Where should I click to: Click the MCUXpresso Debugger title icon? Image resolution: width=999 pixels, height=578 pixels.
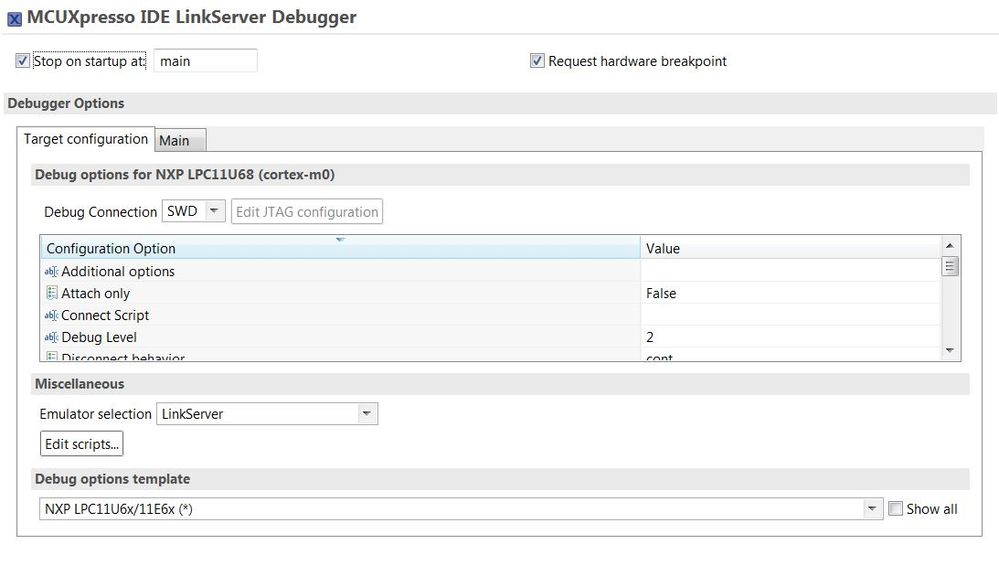12,16
